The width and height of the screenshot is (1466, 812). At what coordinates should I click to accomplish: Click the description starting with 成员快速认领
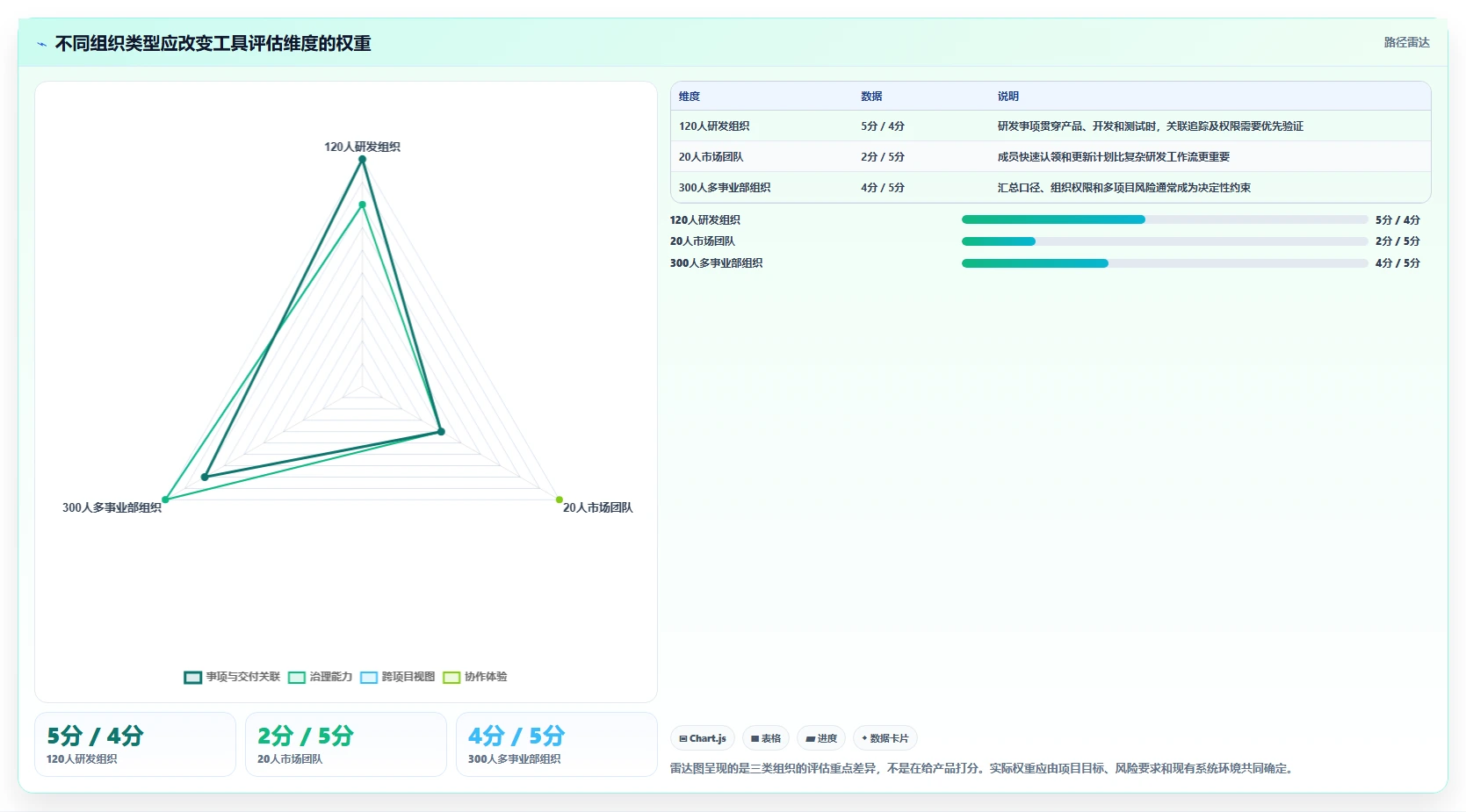click(1114, 157)
